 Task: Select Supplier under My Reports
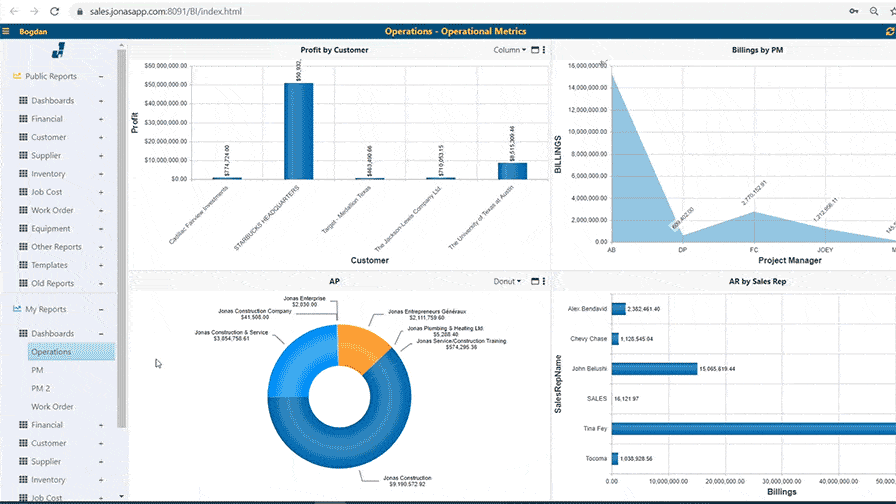[46, 462]
